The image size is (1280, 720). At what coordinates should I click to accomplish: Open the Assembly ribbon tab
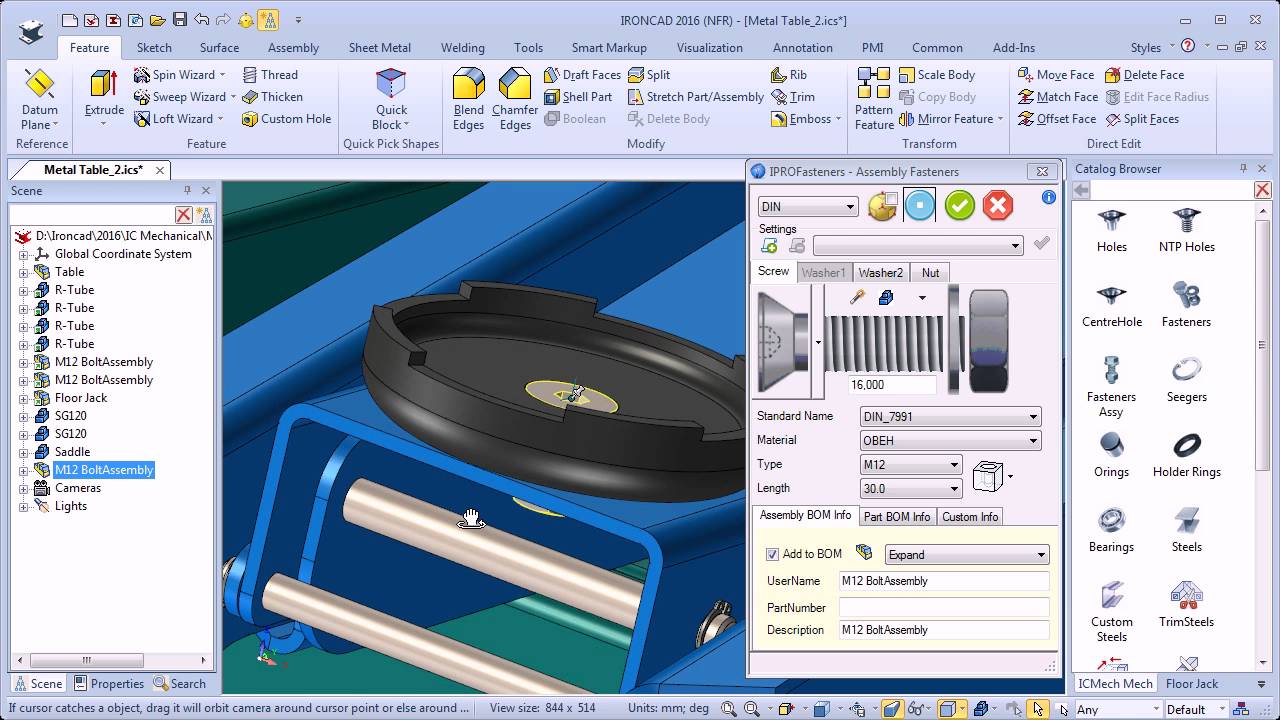coord(293,47)
